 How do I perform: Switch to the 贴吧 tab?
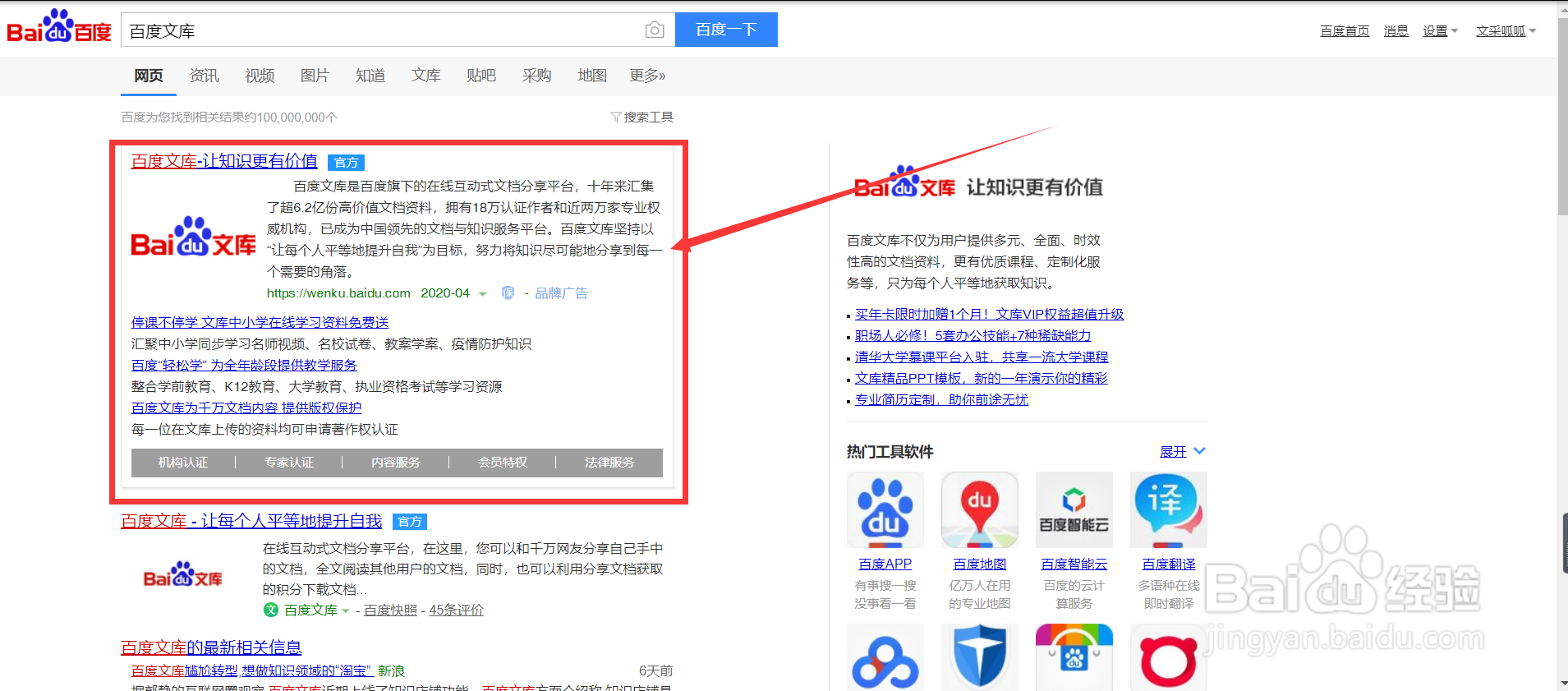pos(481,76)
